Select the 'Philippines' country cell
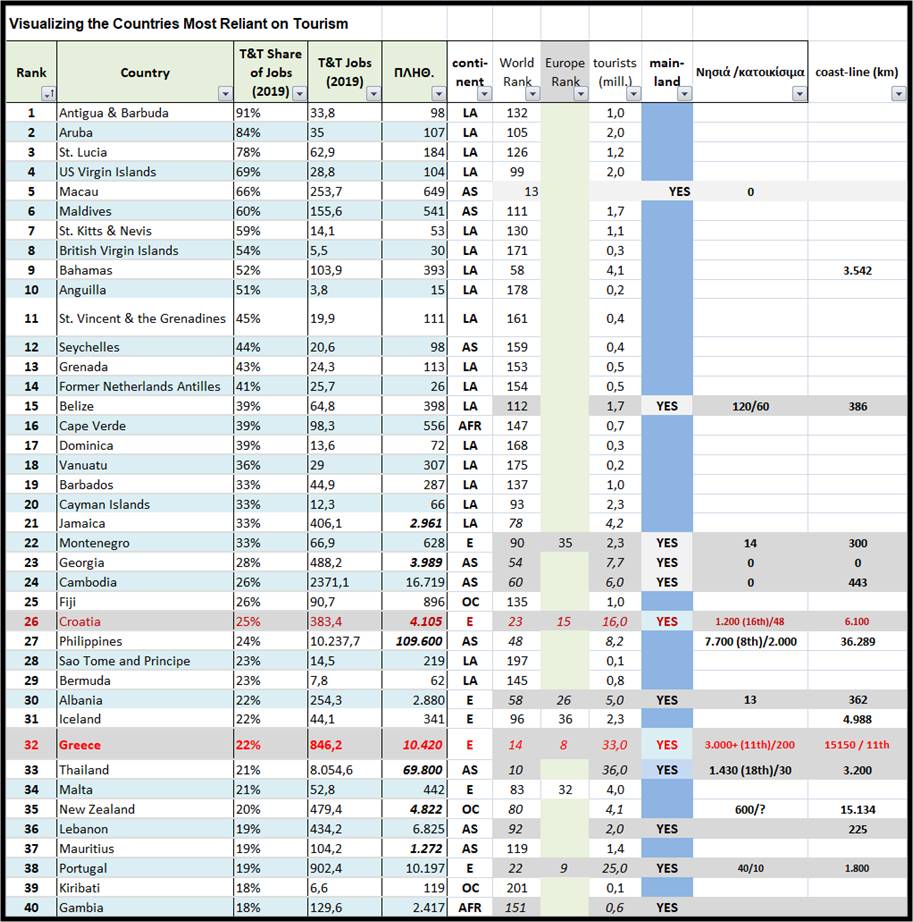 (145, 642)
